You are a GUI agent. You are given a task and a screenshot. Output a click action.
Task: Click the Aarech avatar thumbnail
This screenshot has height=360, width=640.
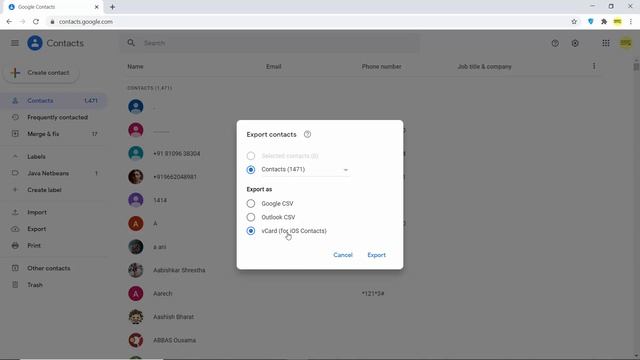pyautogui.click(x=136, y=293)
